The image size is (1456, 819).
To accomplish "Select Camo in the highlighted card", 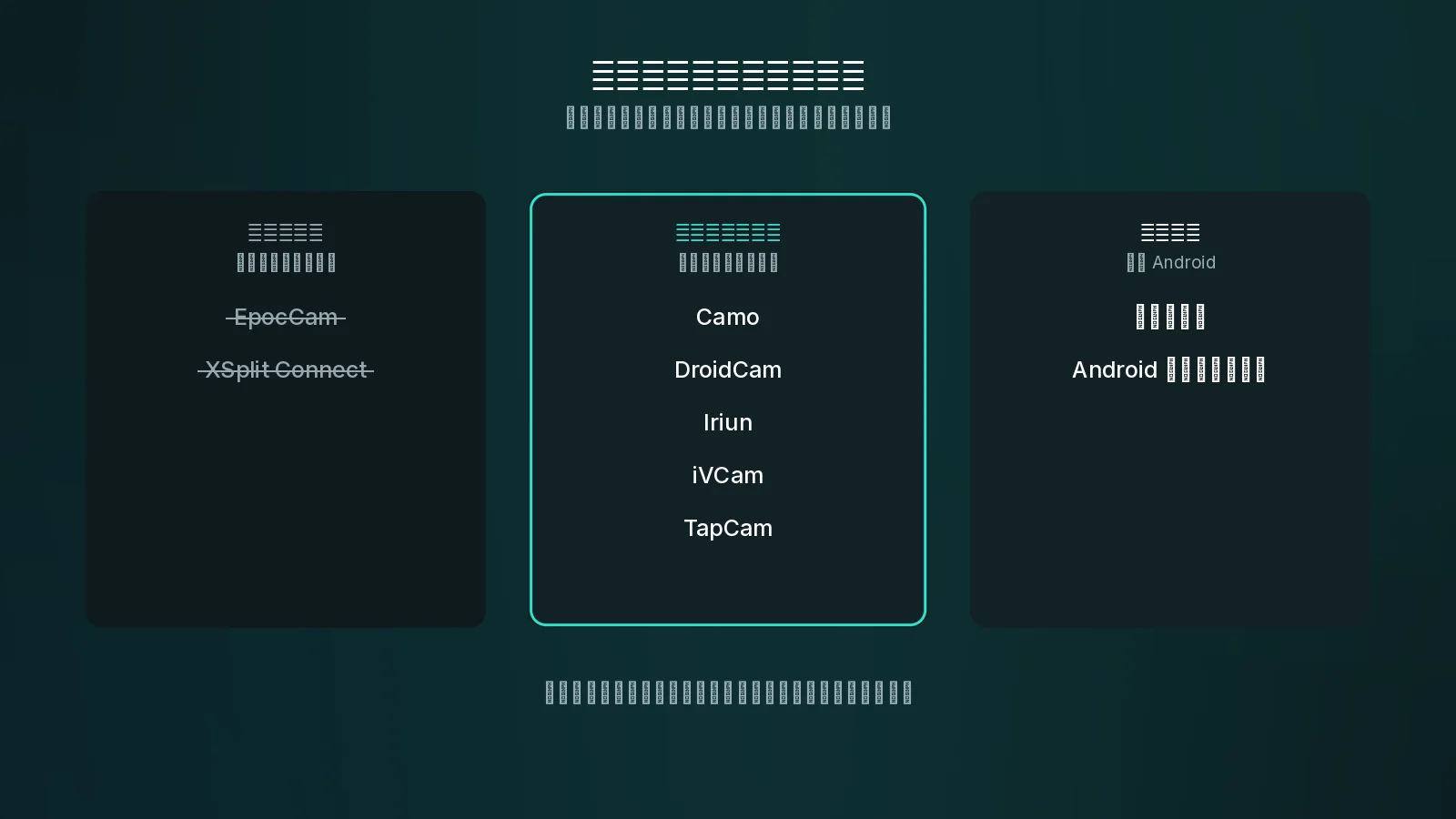I will coord(728,318).
